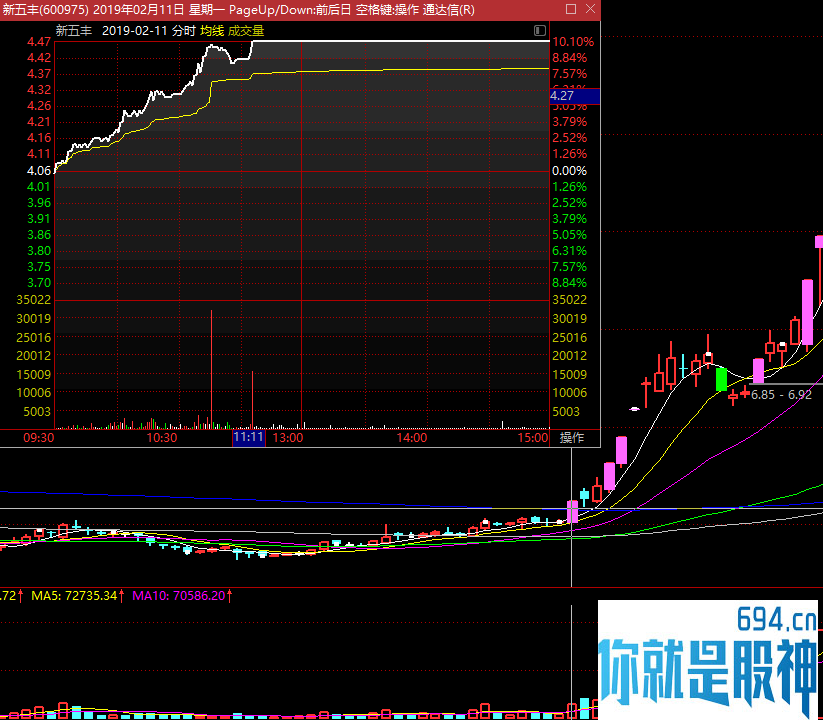Maximize the 新五丰 intraday popup window
Screen dimensions: 823x720
click(x=571, y=9)
